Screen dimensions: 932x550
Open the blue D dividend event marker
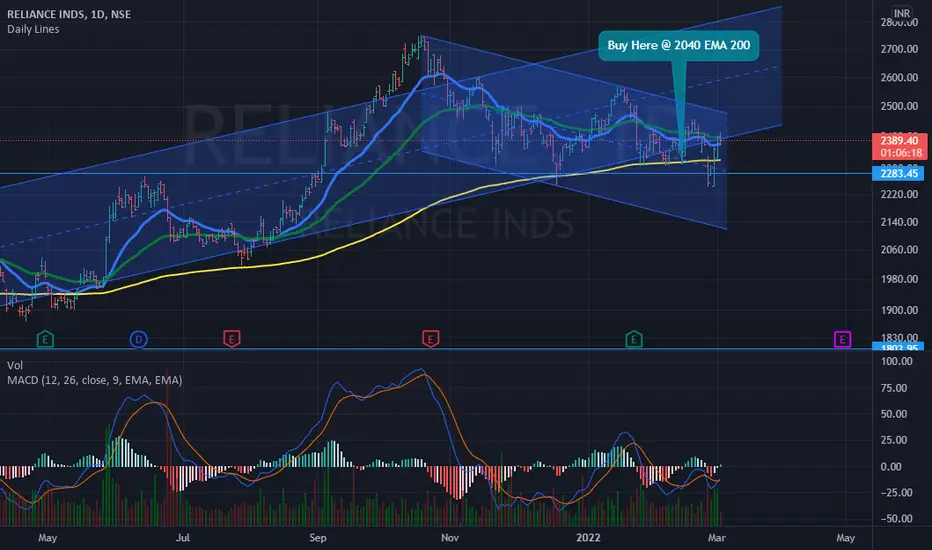point(138,340)
